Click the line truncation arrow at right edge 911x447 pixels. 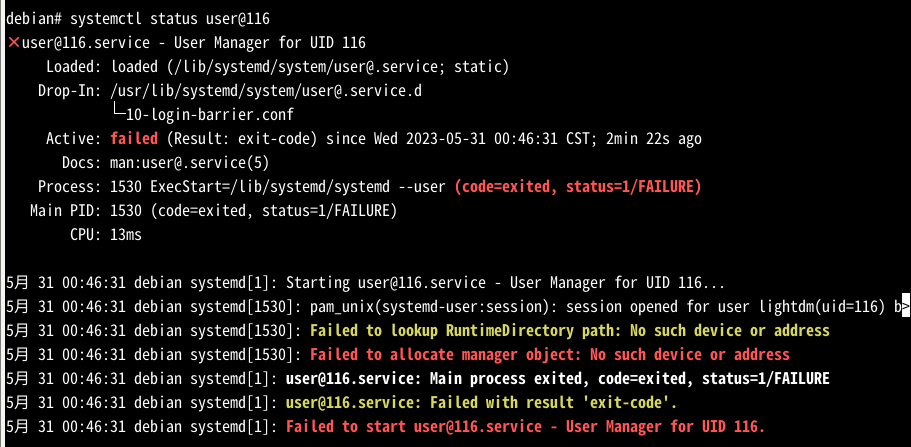905,307
